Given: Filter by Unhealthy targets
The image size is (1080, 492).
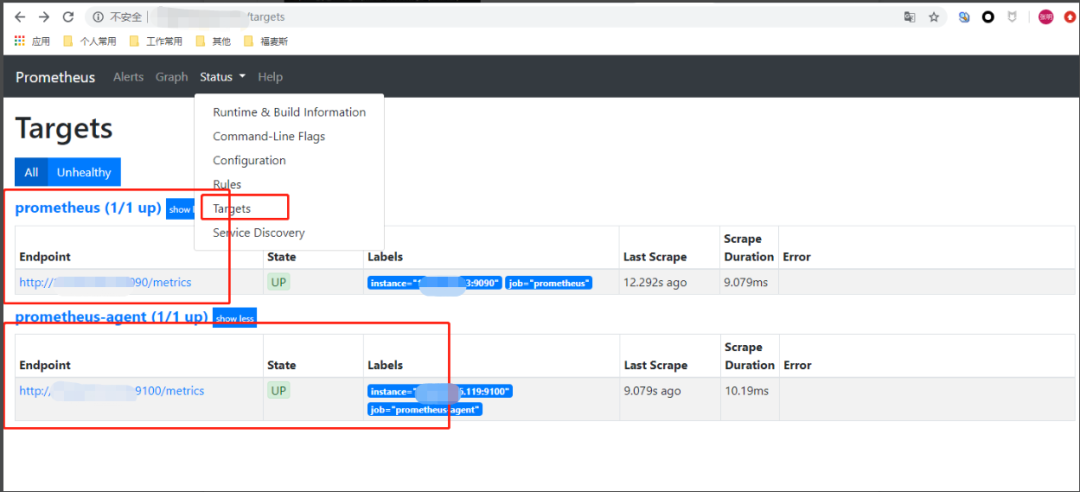Looking at the screenshot, I should (x=84, y=172).
